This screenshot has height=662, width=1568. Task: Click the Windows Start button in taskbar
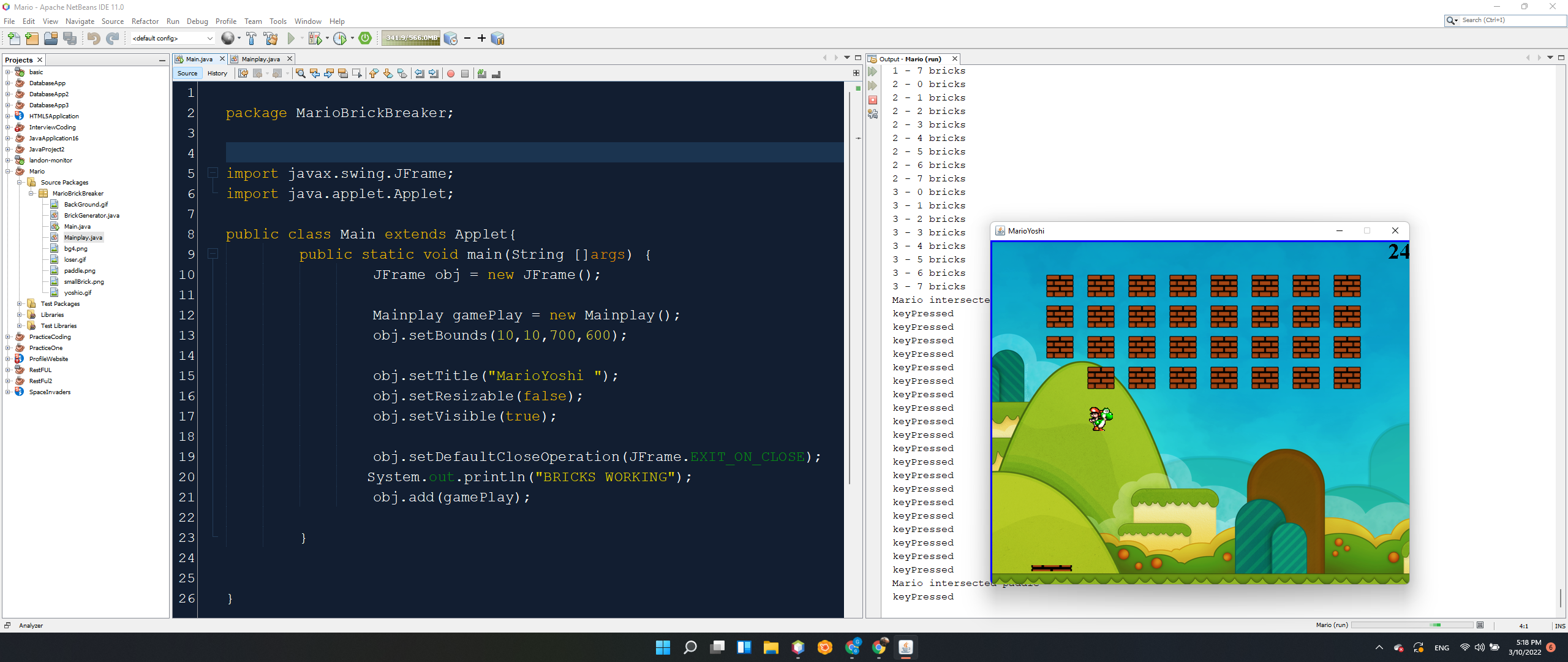tap(663, 647)
